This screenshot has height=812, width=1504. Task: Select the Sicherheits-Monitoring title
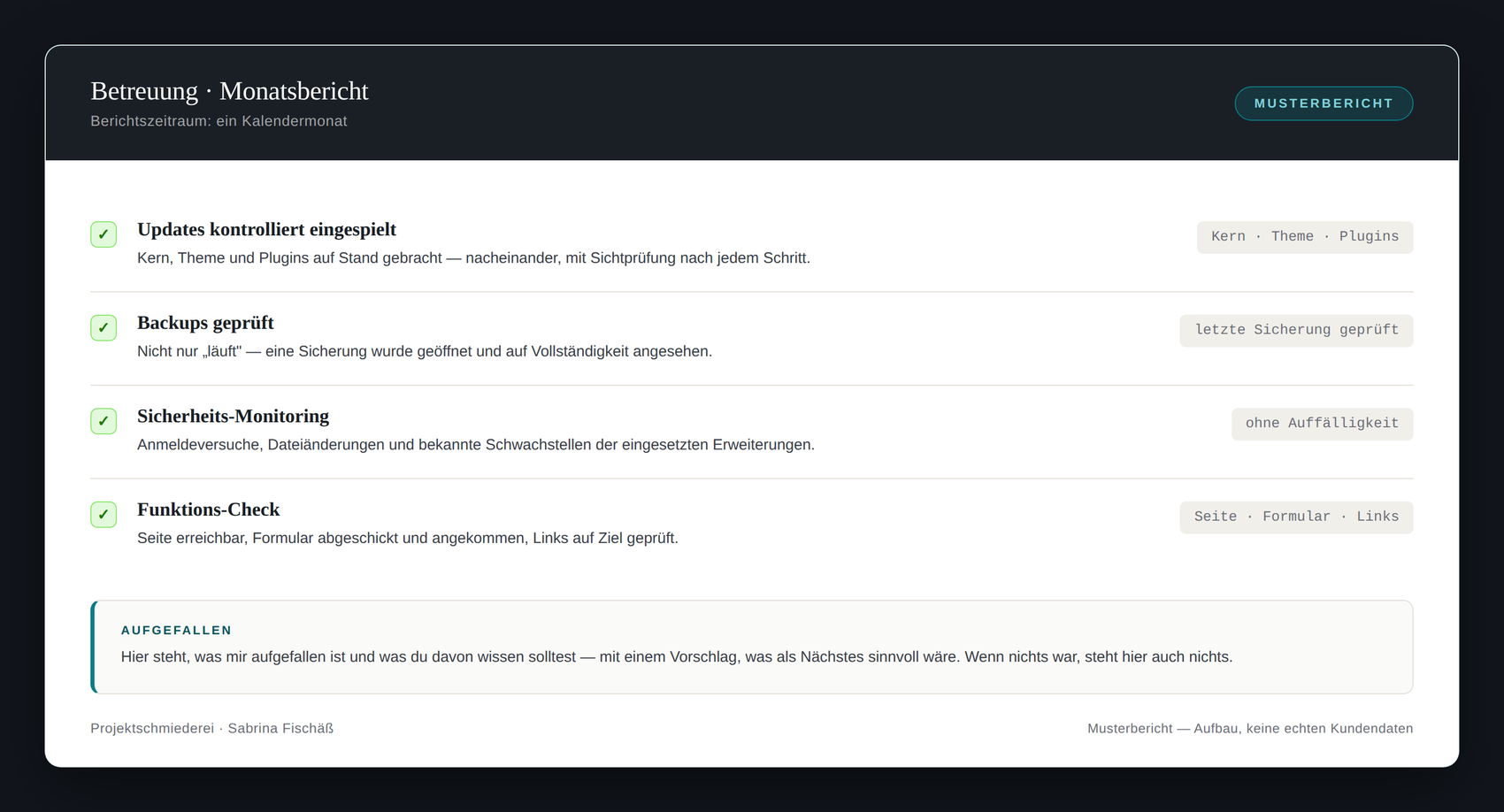(233, 417)
